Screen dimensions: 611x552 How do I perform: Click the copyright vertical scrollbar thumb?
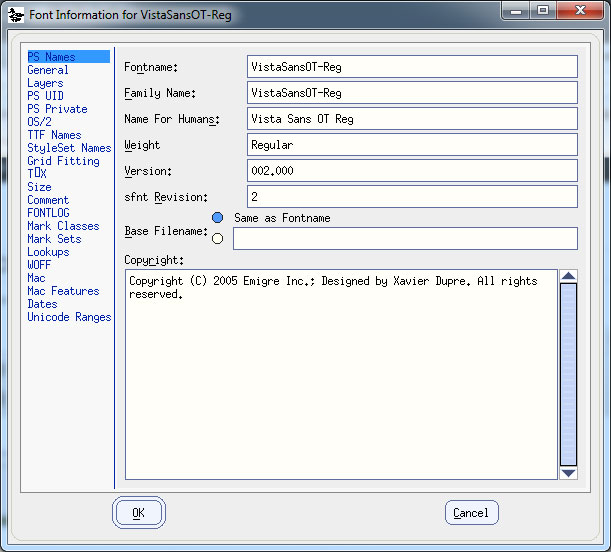coord(569,374)
